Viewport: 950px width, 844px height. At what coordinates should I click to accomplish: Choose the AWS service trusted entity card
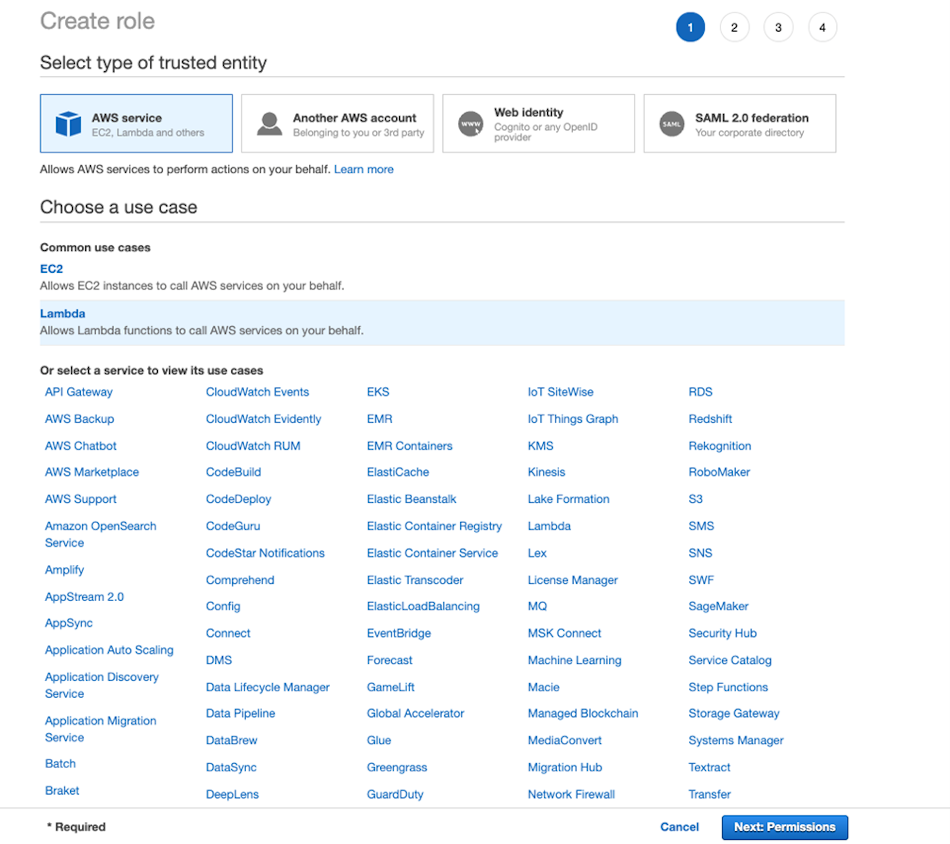coord(136,124)
